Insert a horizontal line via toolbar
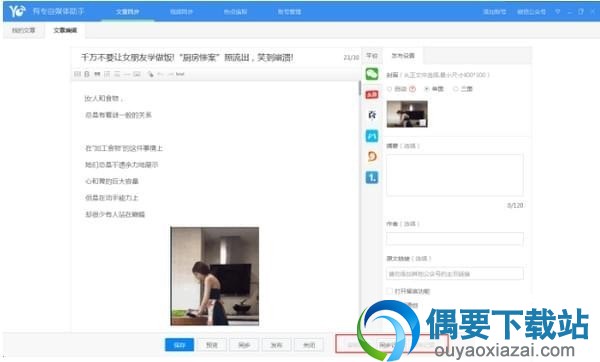Screen dimensions: 600x362 pos(127,74)
